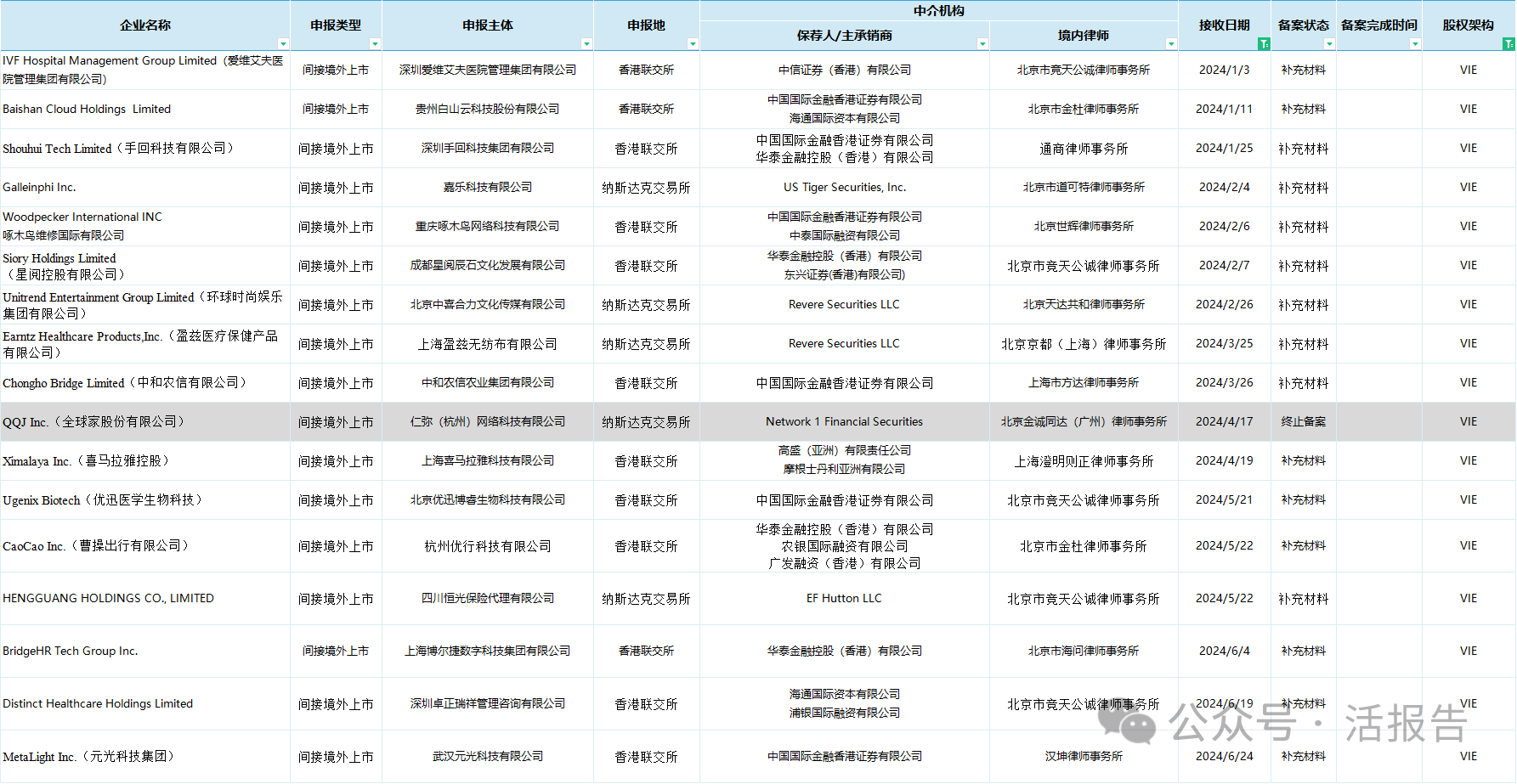
Task: Select the 接收日期 header cell
Action: [1225, 25]
